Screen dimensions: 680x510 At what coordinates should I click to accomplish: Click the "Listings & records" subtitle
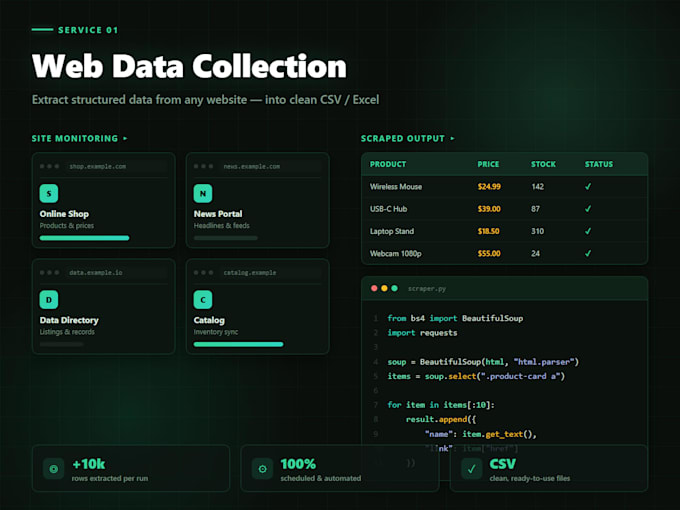[x=67, y=332]
